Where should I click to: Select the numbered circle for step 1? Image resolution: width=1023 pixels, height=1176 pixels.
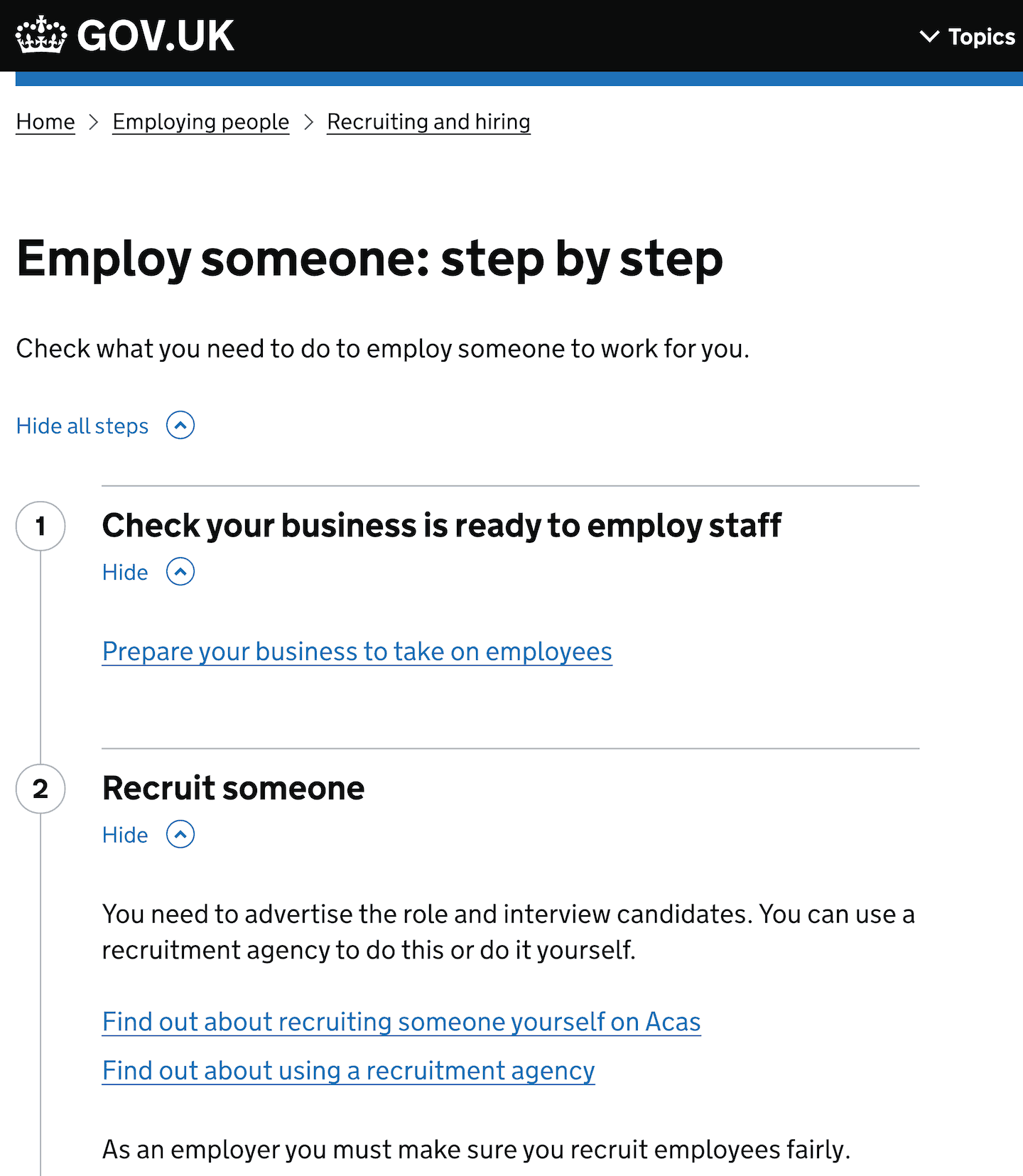pyautogui.click(x=40, y=526)
